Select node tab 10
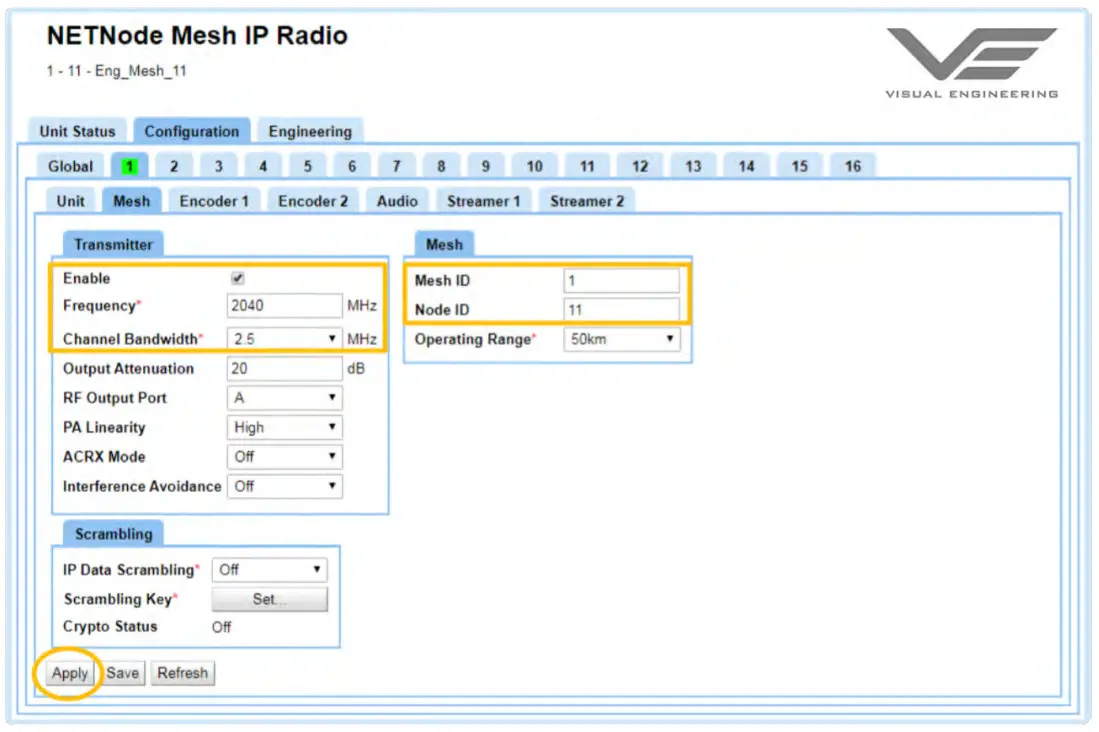1099x732 pixels. pyautogui.click(x=534, y=166)
